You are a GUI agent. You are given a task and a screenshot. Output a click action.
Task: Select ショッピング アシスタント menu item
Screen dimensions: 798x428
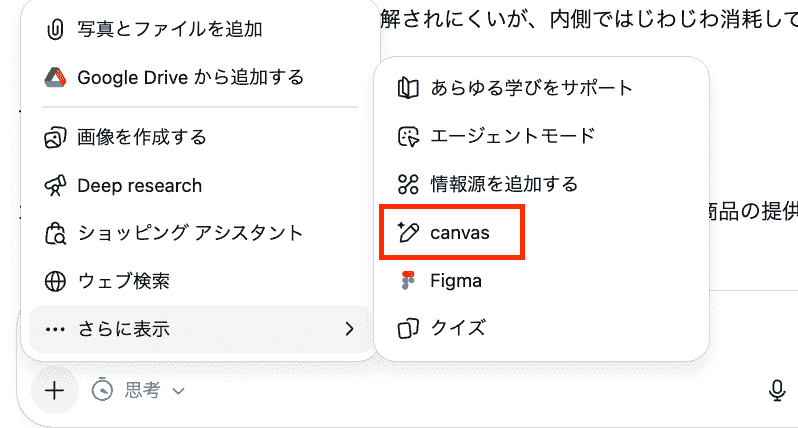tap(189, 233)
